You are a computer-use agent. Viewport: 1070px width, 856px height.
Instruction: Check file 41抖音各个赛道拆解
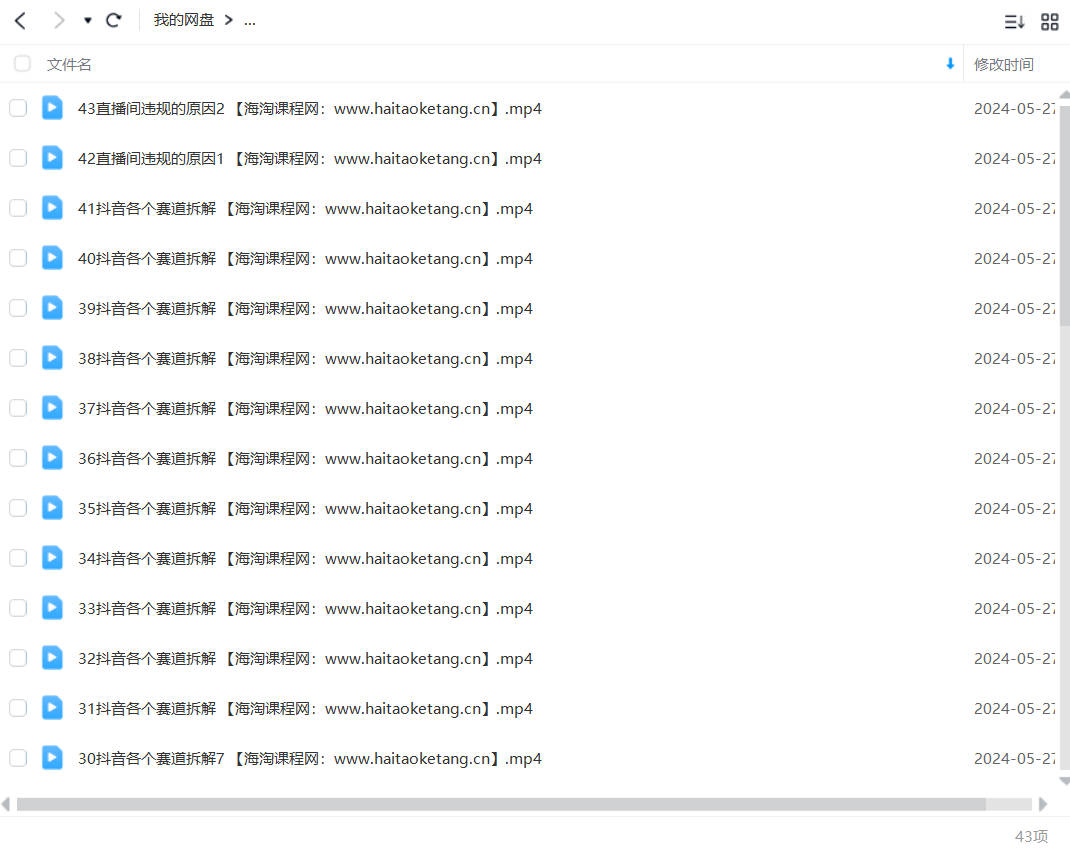tap(18, 208)
